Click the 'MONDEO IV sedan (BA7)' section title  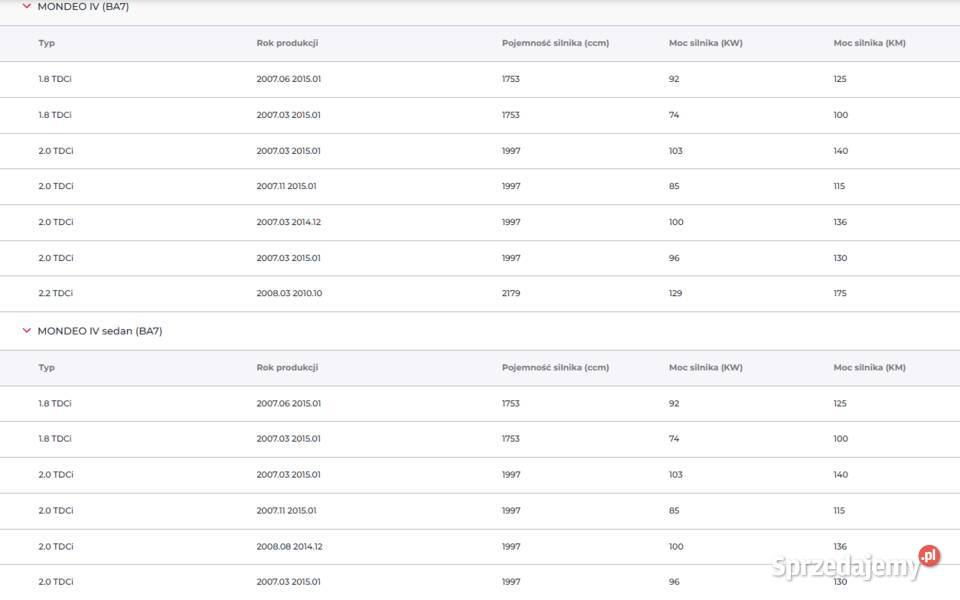tap(100, 331)
